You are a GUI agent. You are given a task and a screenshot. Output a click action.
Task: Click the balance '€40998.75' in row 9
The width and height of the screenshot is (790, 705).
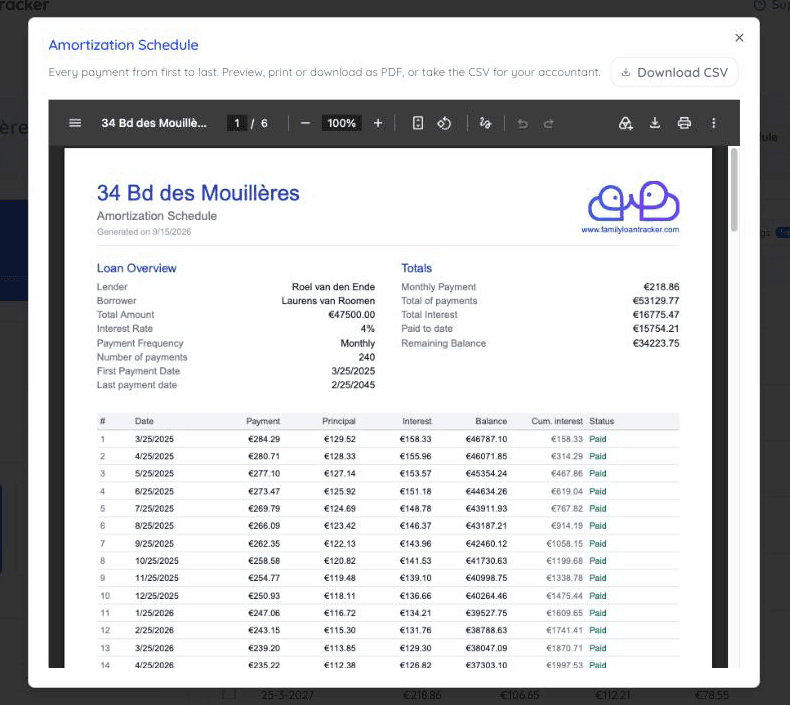click(486, 578)
